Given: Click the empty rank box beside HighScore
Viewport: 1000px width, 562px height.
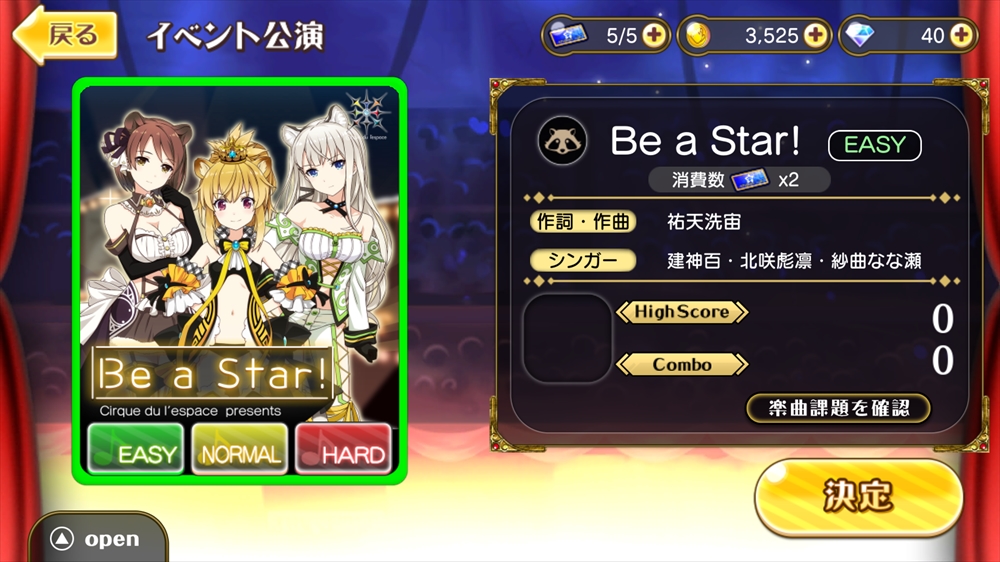Looking at the screenshot, I should [x=567, y=338].
